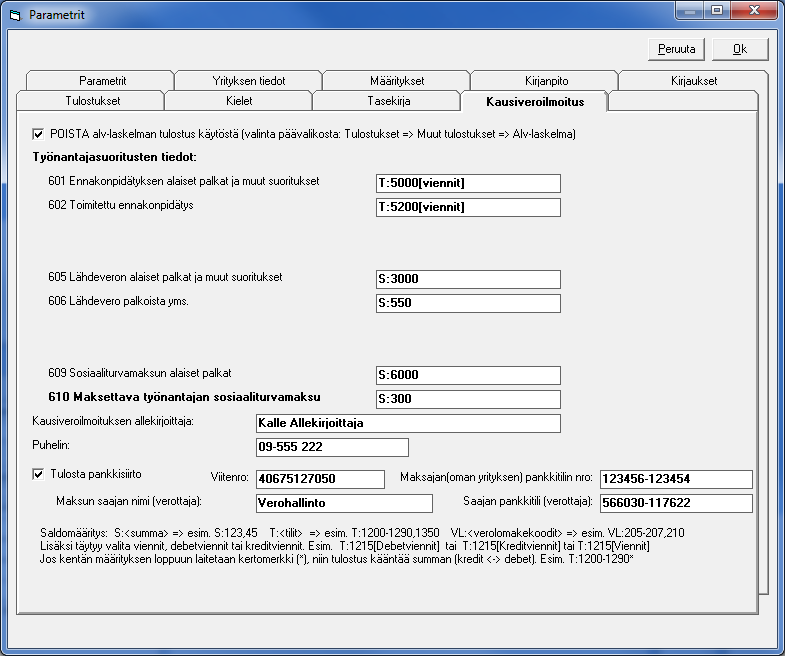Click the Lisäksi täytyy valita viennit help line

coord(344,546)
